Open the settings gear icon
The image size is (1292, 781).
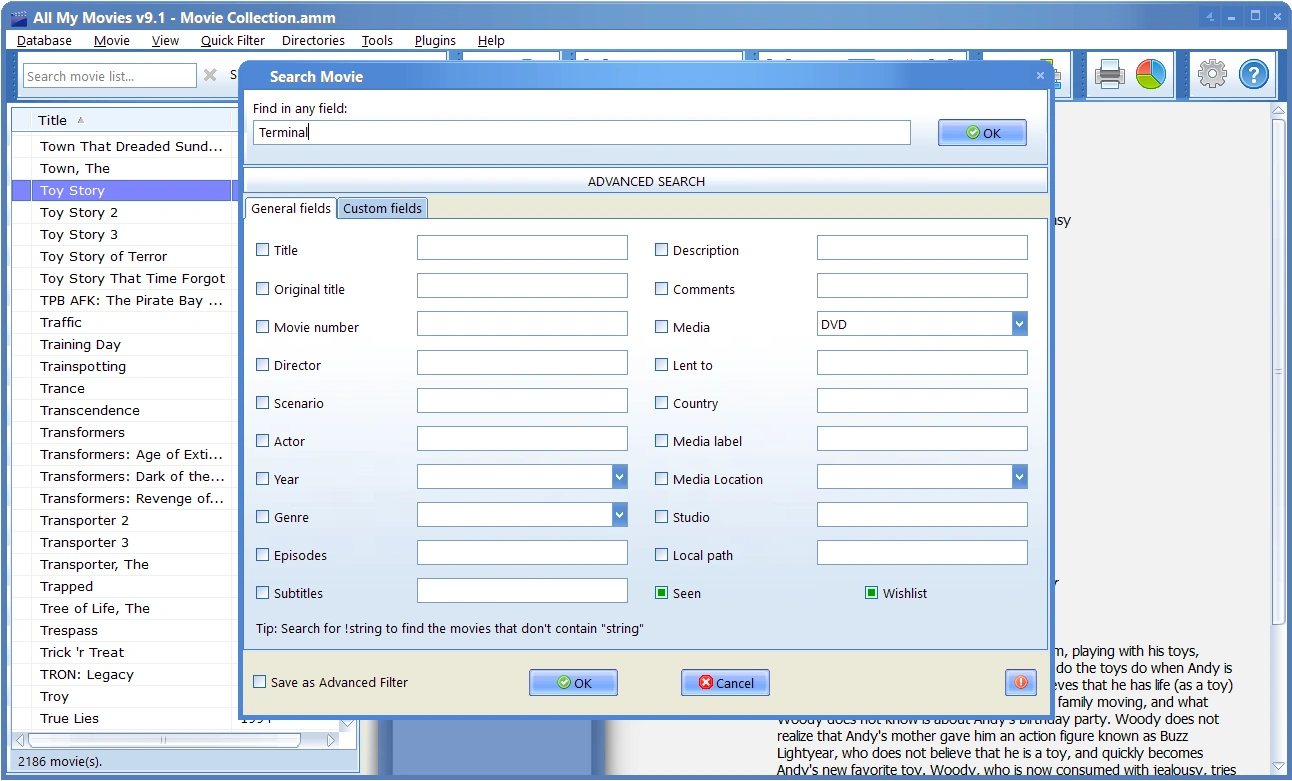[x=1211, y=75]
